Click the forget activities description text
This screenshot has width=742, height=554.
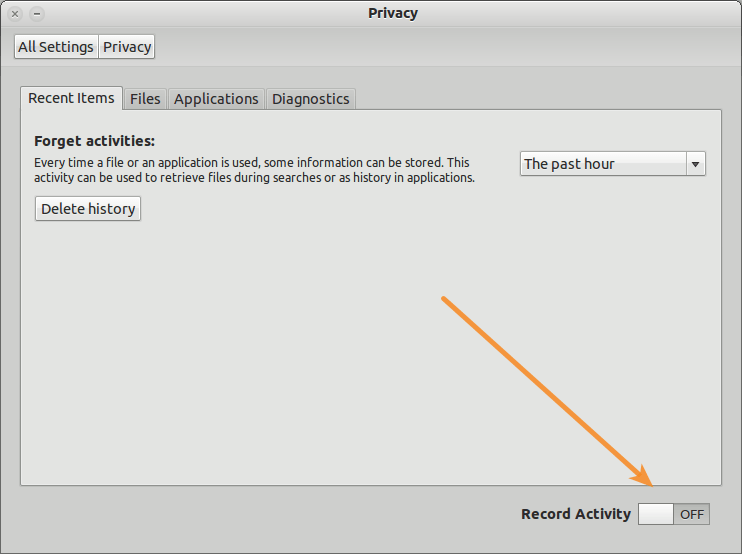click(254, 170)
